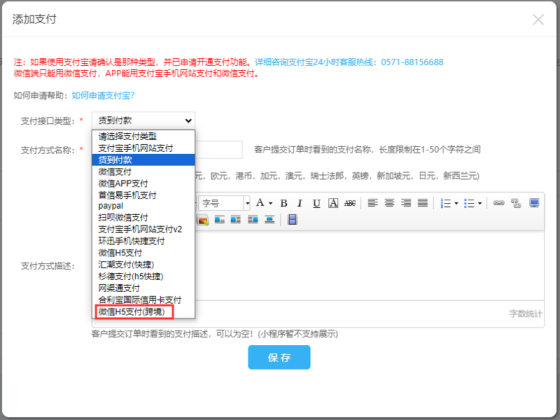
Task: Click into the 支付方式名称 input field
Action: (x=219, y=150)
